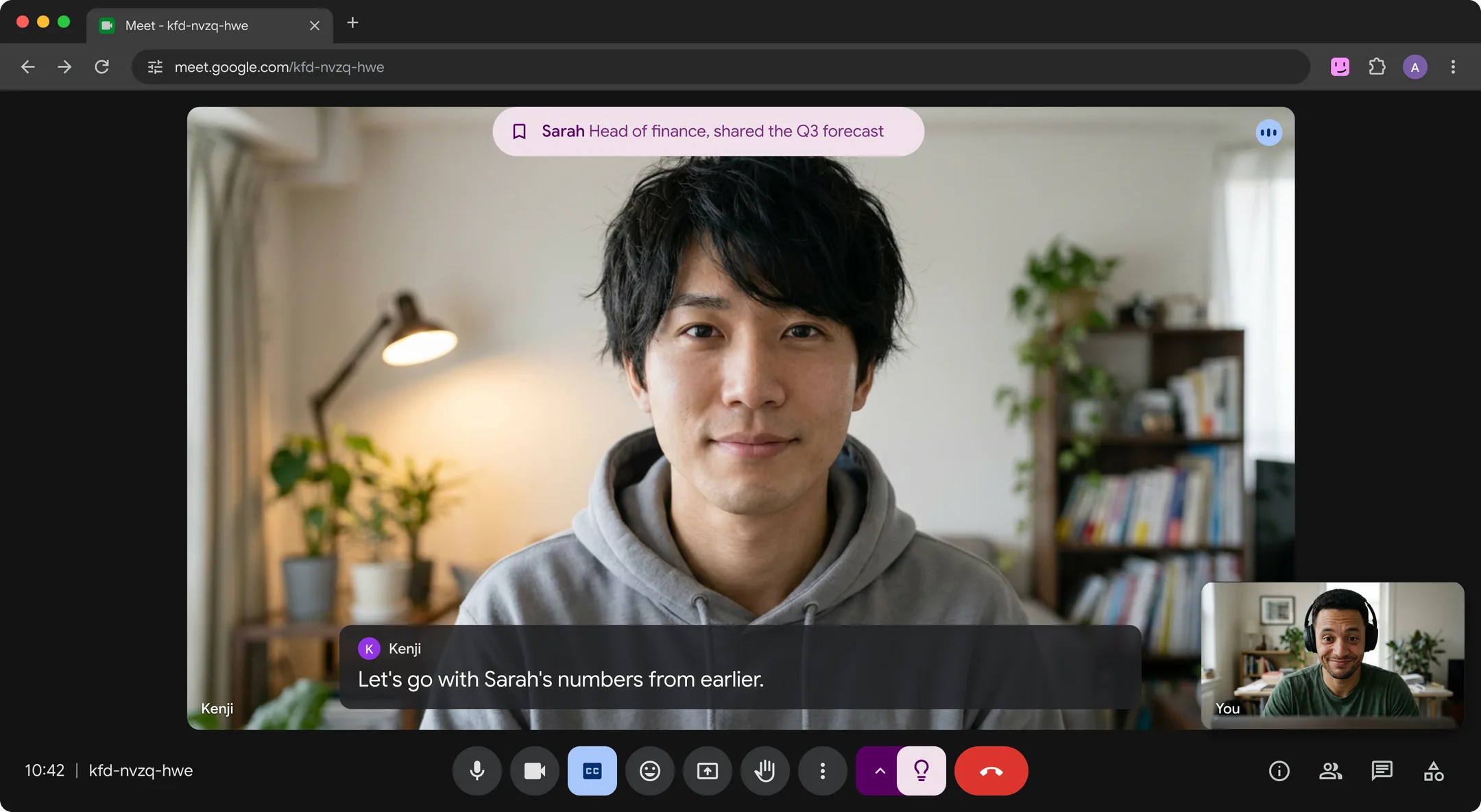Toggle closed captions off

click(592, 771)
